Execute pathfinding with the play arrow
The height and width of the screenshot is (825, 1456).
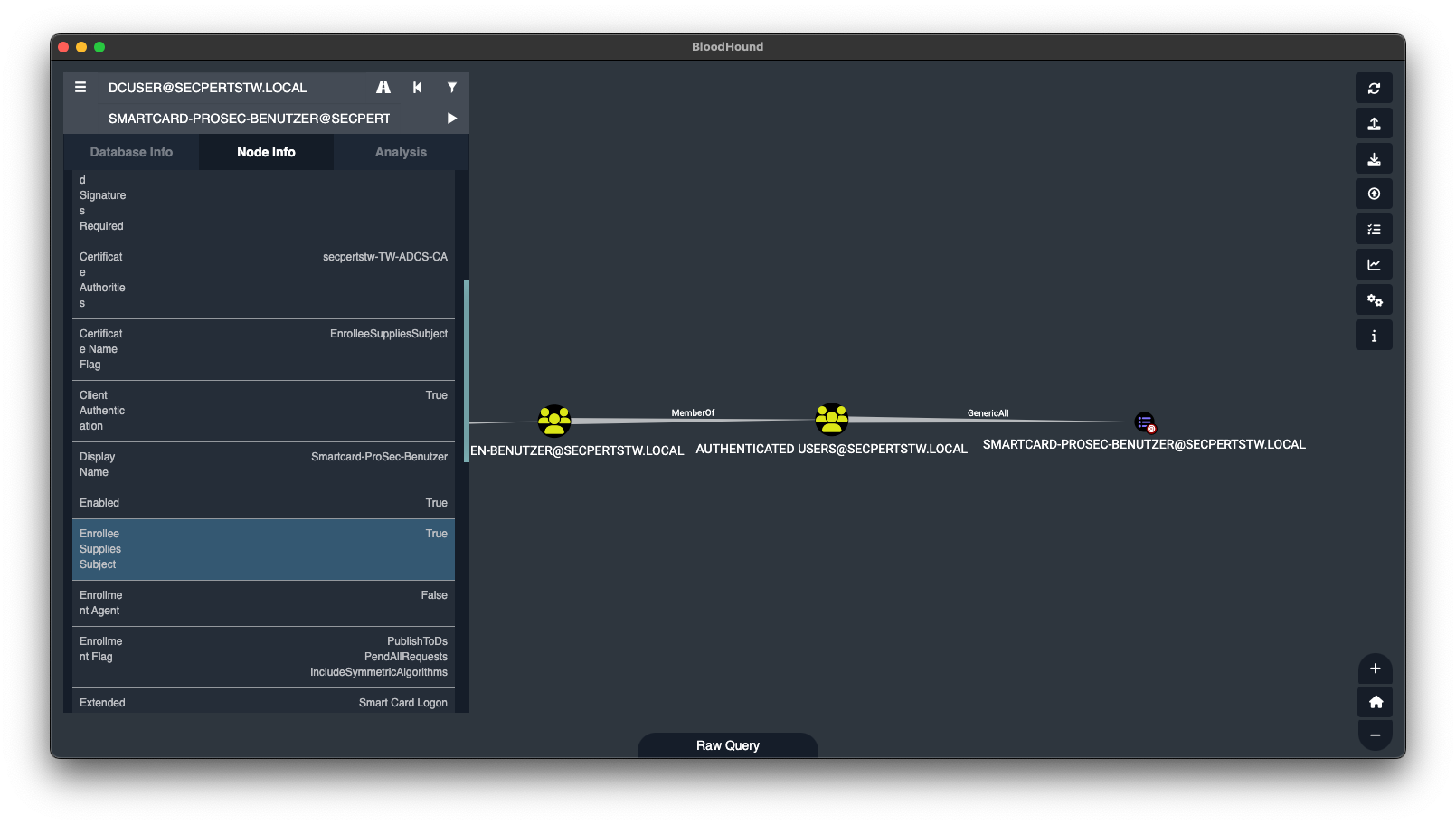click(x=450, y=118)
